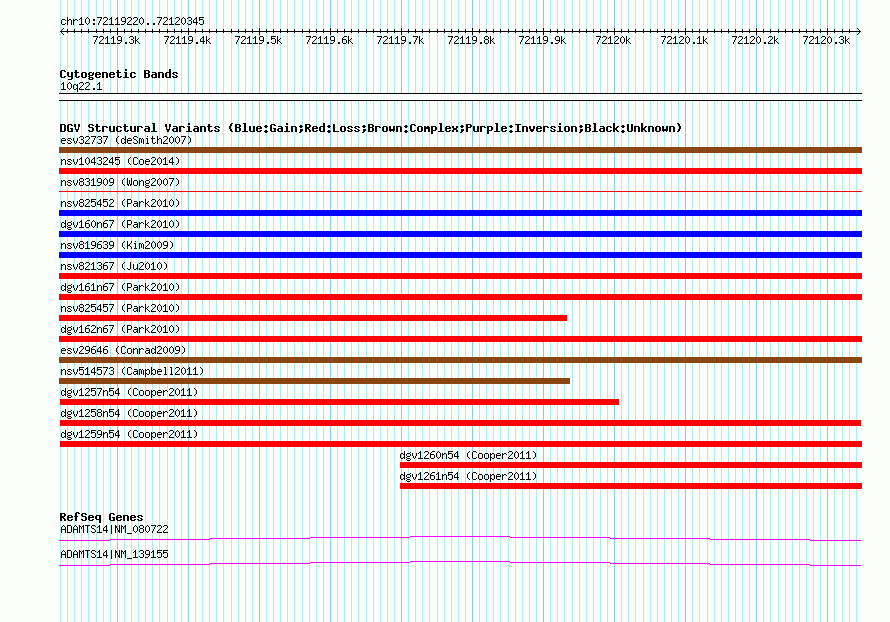The image size is (890, 622).
Task: Select the brown esv29646 complex bar
Action: point(460,360)
